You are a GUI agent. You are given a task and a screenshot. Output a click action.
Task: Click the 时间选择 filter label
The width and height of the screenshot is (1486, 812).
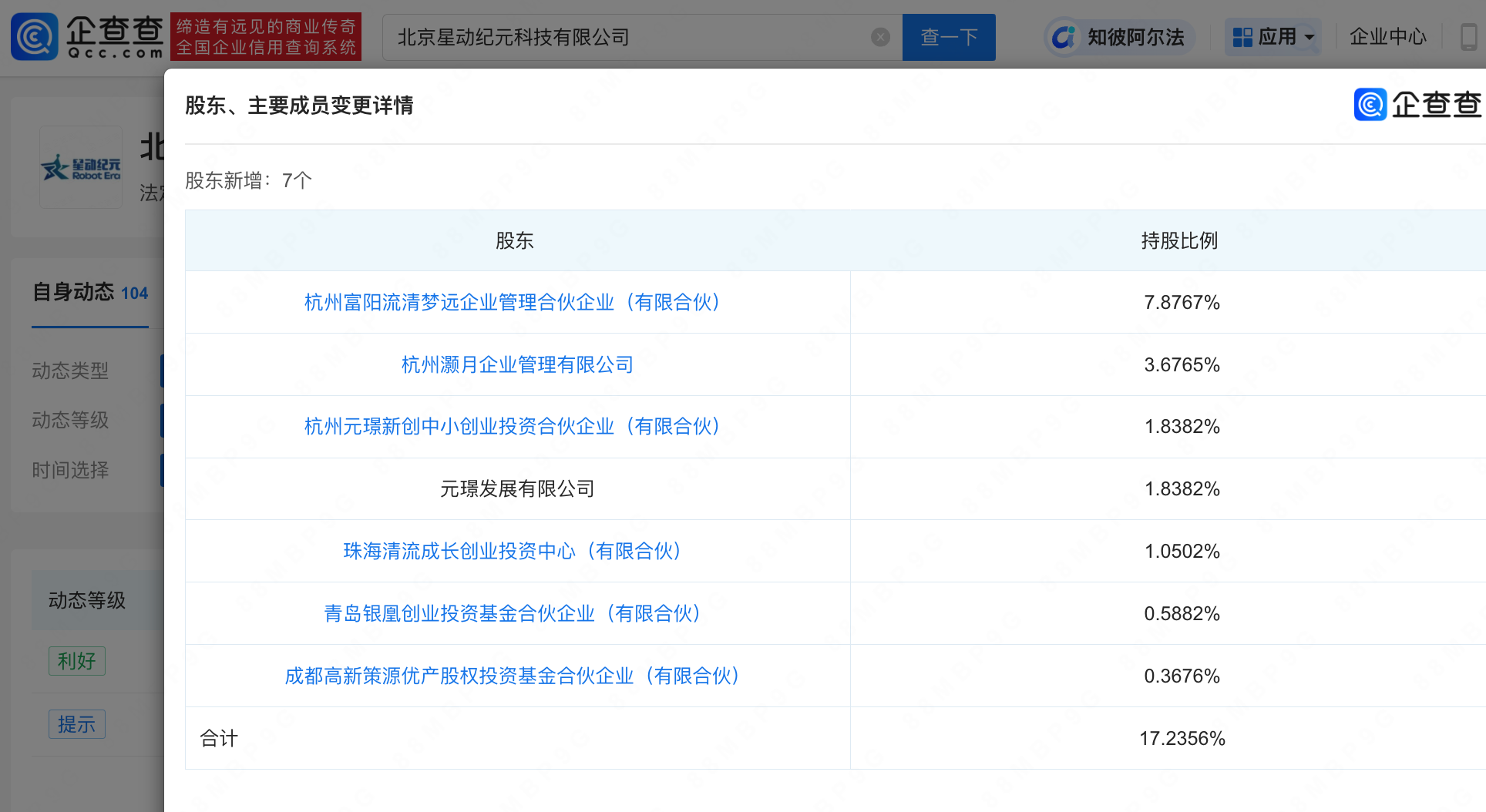pos(70,470)
